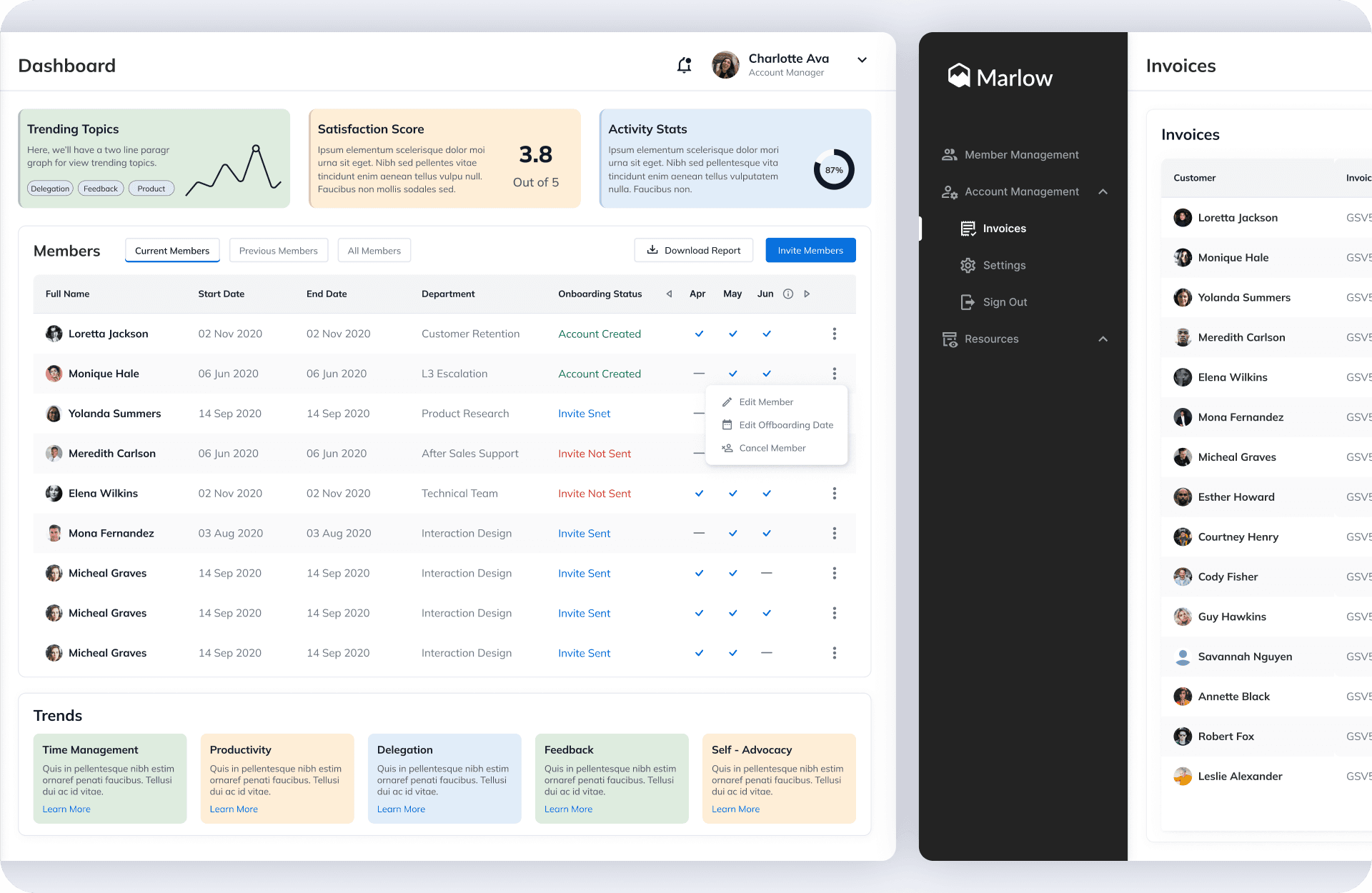Expand the Charlotte Ava account dropdown
1372x893 pixels.
point(862,60)
